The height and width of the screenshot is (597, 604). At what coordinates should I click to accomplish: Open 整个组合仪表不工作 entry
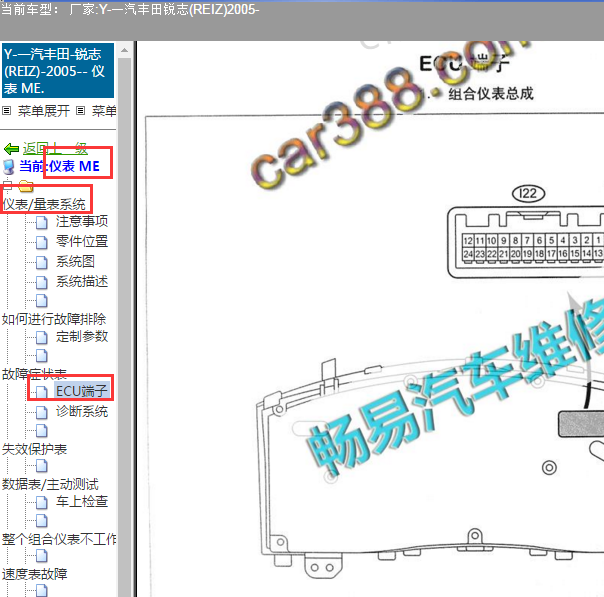pos(59,539)
